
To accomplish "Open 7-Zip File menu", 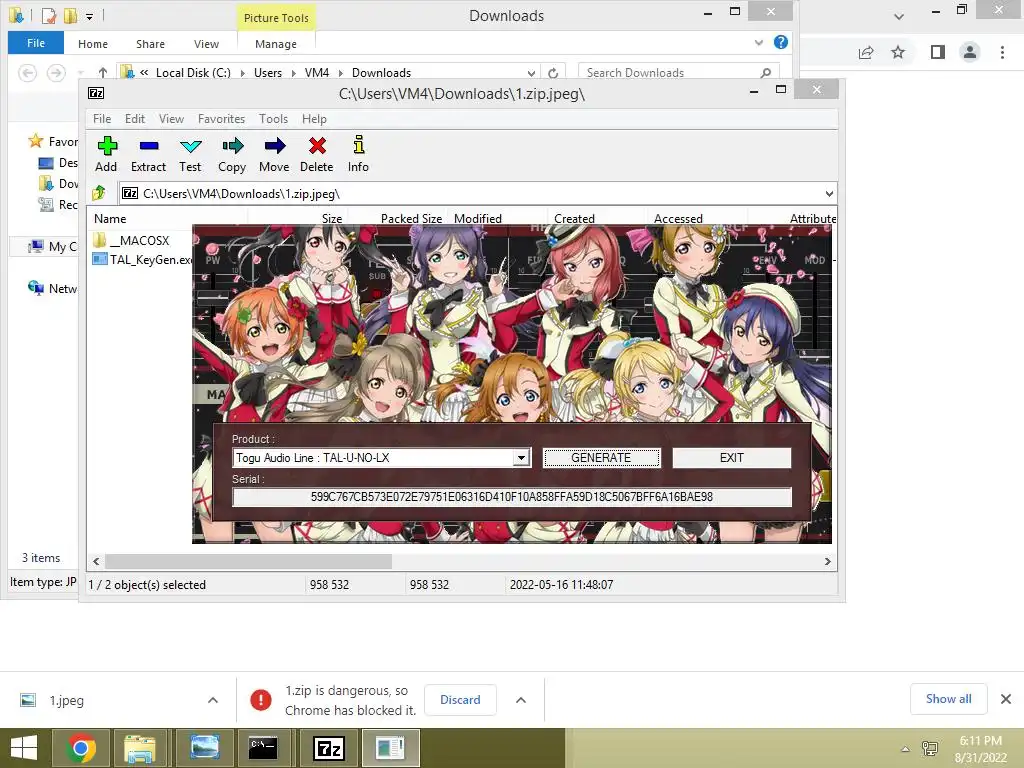I will 102,119.
